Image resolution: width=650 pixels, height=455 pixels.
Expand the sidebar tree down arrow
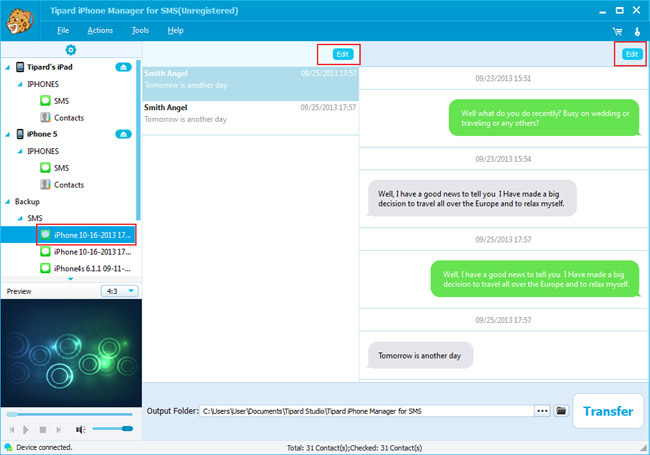tap(70, 279)
